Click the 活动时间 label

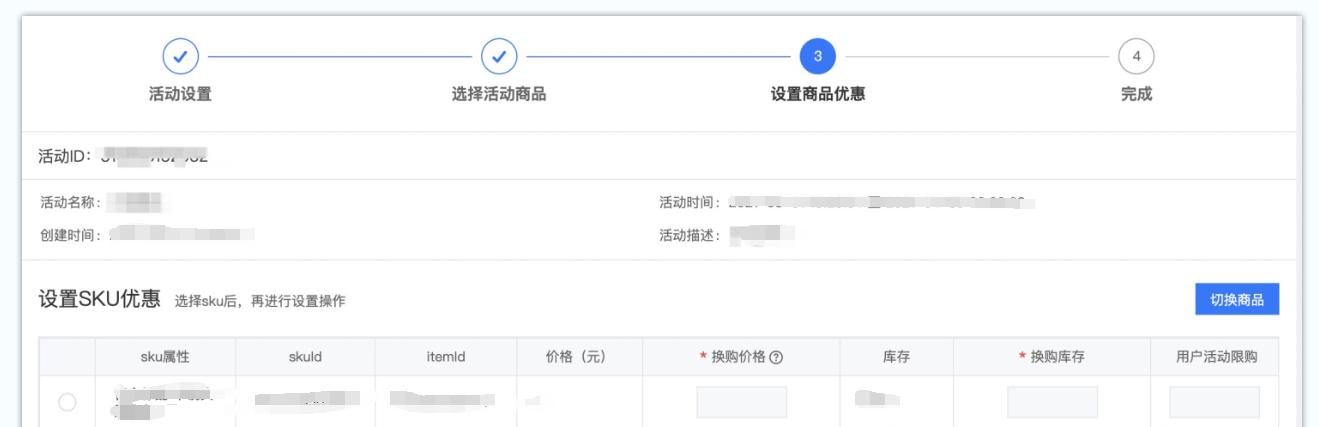point(691,203)
